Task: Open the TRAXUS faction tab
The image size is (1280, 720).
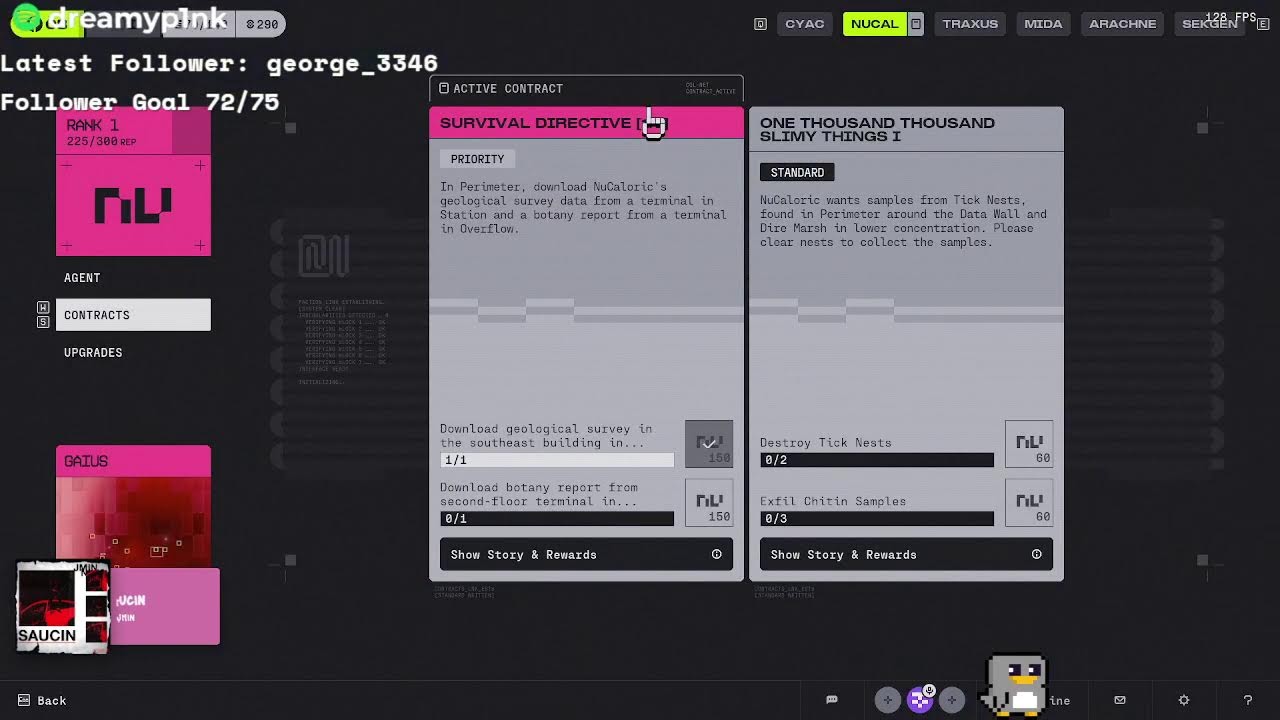Action: 970,24
